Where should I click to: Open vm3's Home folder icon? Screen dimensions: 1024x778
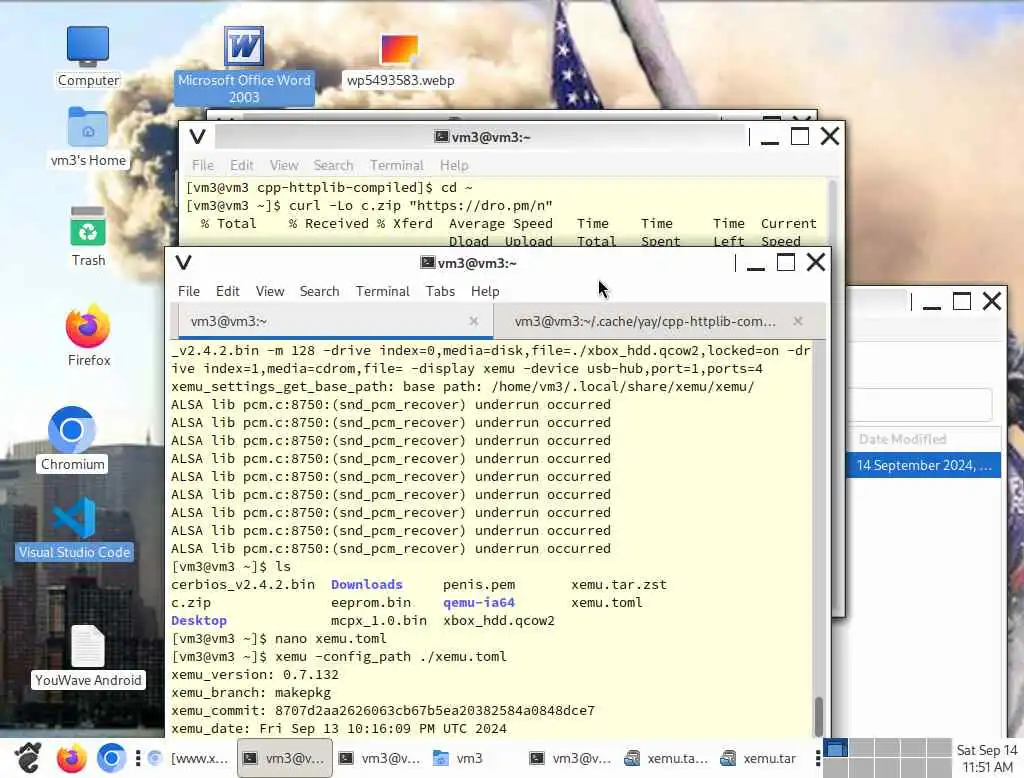click(88, 137)
